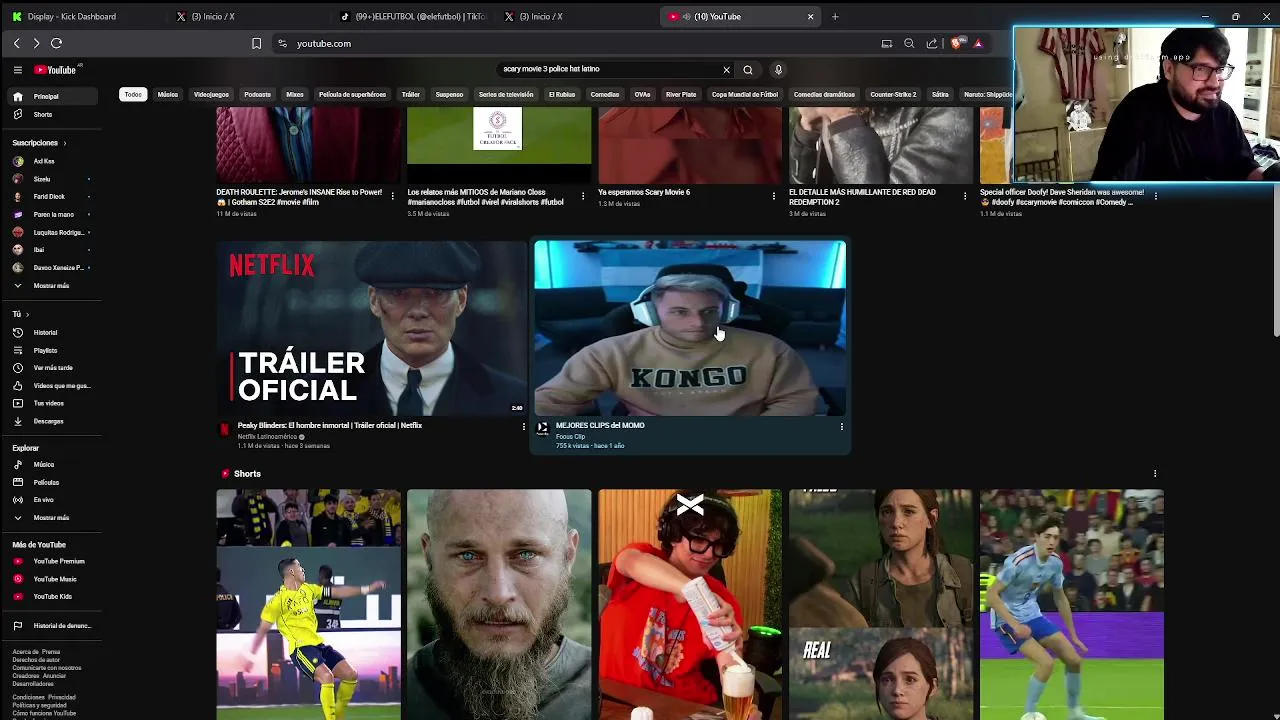Viewport: 1280px width, 720px height.
Task: Open options for DEATH ROULETTE short
Action: [x=392, y=196]
